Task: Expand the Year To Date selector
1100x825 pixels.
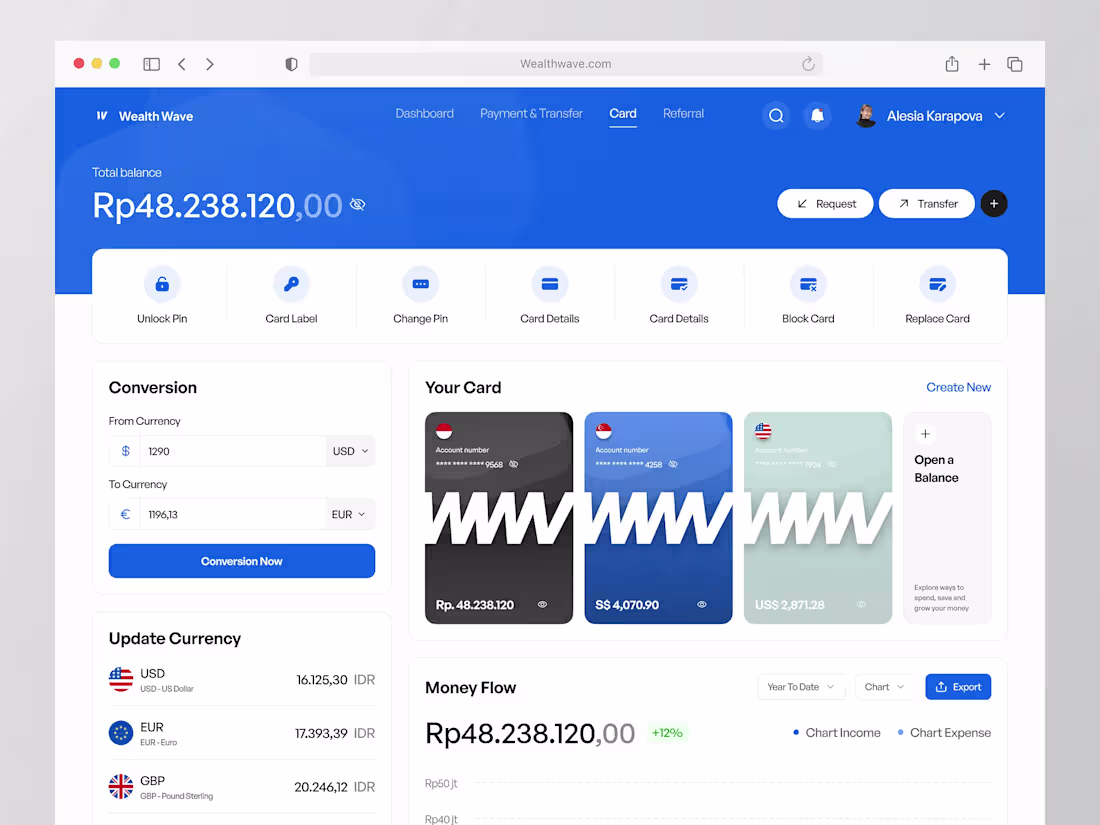Action: point(801,687)
